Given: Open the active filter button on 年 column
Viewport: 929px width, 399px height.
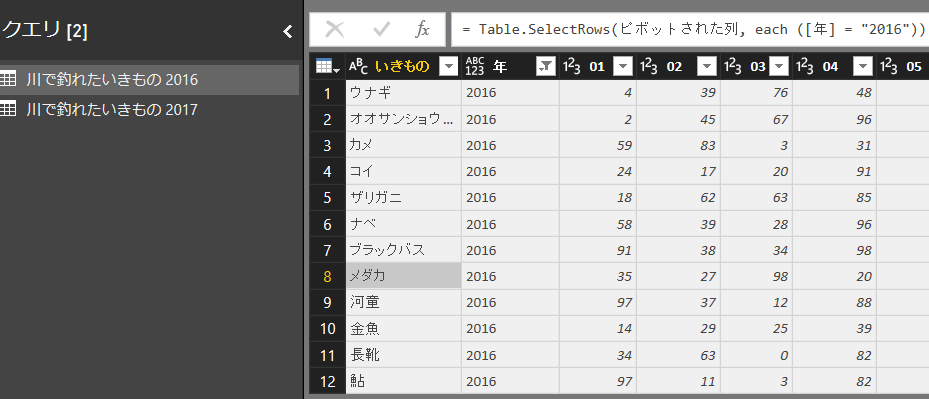Looking at the screenshot, I should (545, 67).
